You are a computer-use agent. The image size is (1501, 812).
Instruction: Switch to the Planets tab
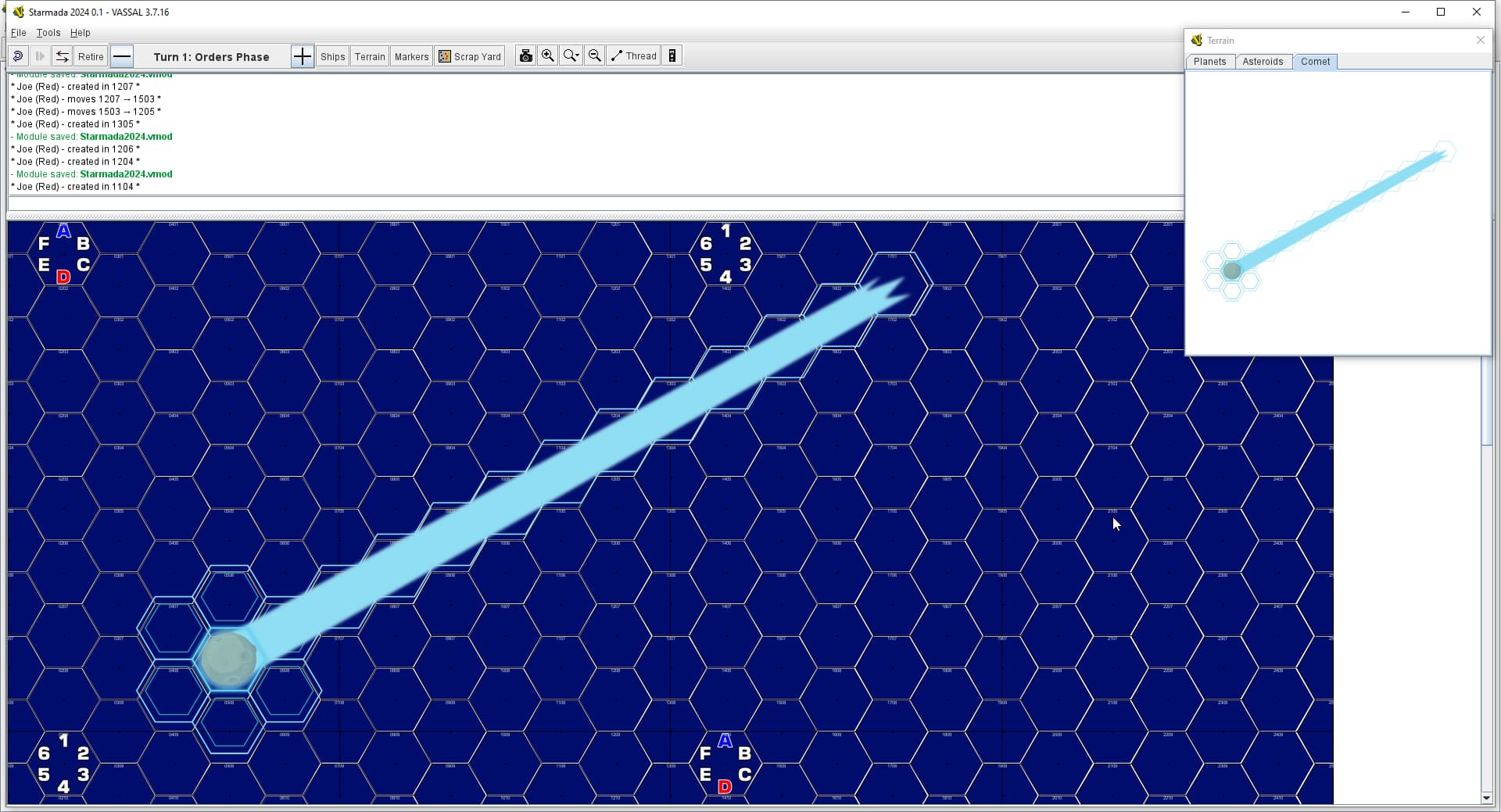coord(1209,62)
